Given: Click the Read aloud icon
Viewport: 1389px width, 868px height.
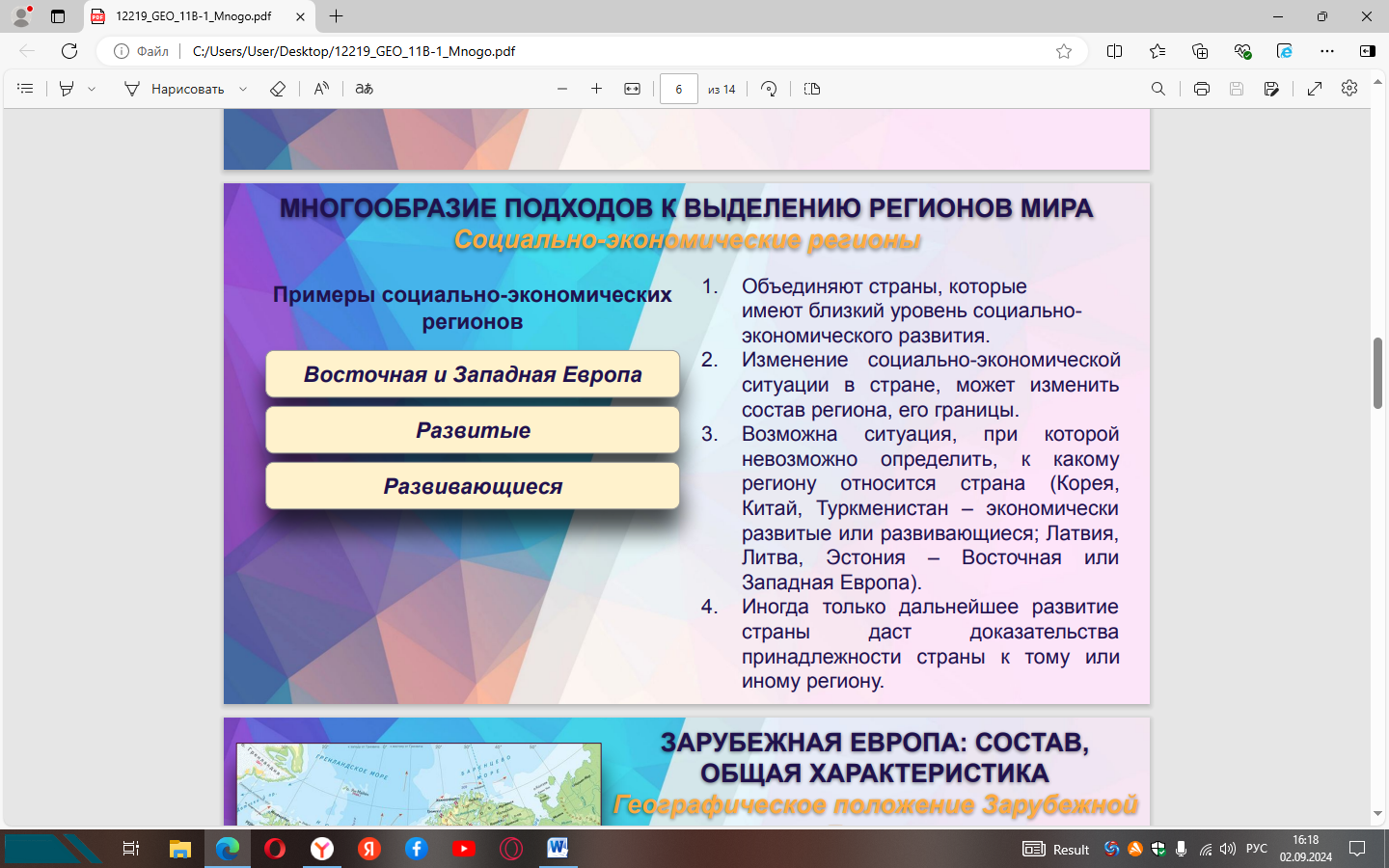Looking at the screenshot, I should coord(321,89).
